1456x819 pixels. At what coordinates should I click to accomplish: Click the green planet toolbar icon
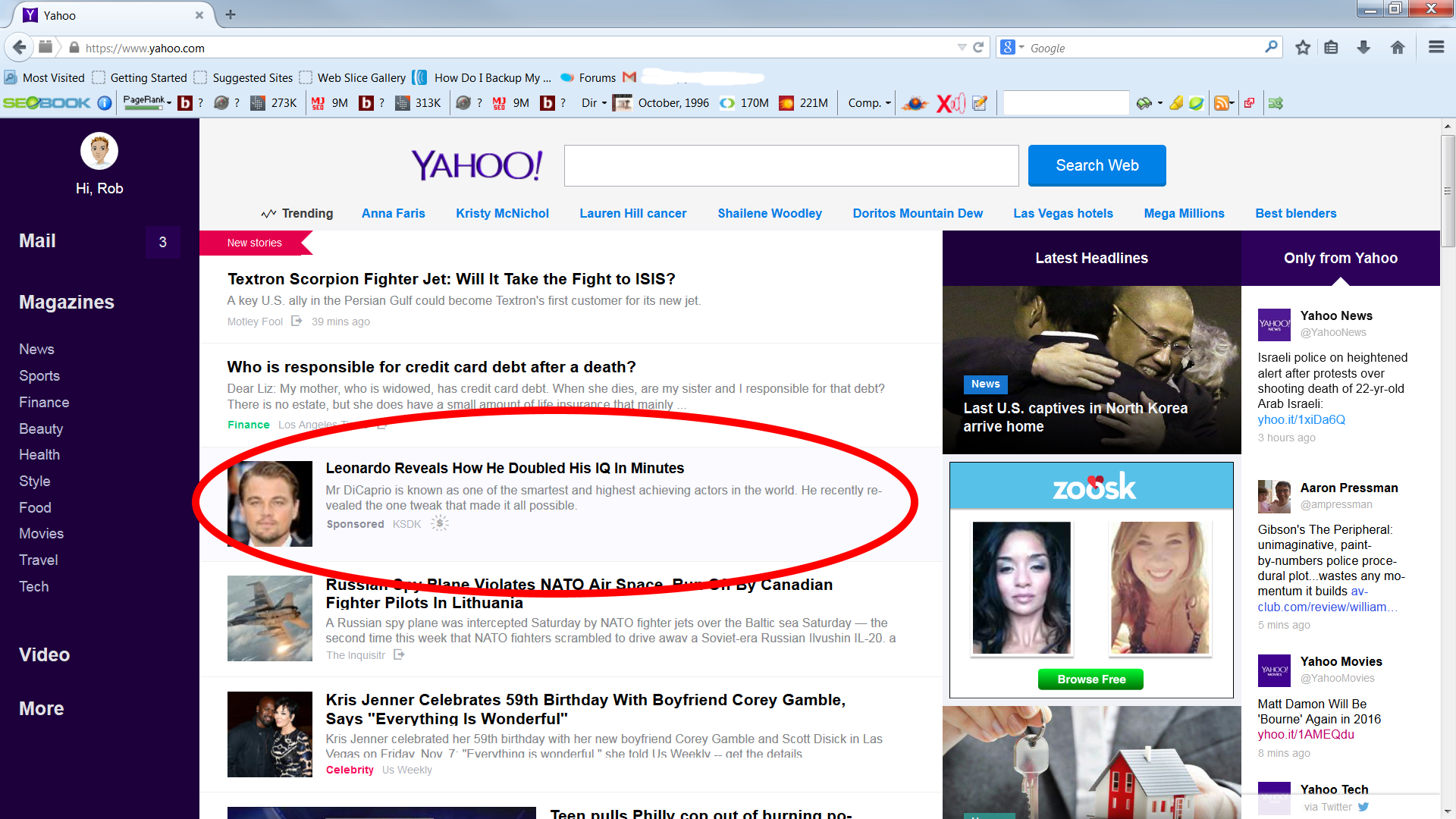(1196, 102)
